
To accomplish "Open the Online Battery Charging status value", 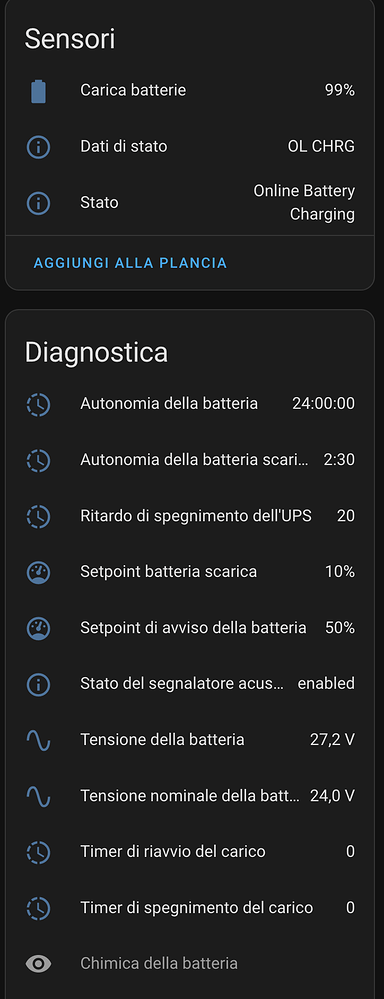I will click(x=304, y=203).
